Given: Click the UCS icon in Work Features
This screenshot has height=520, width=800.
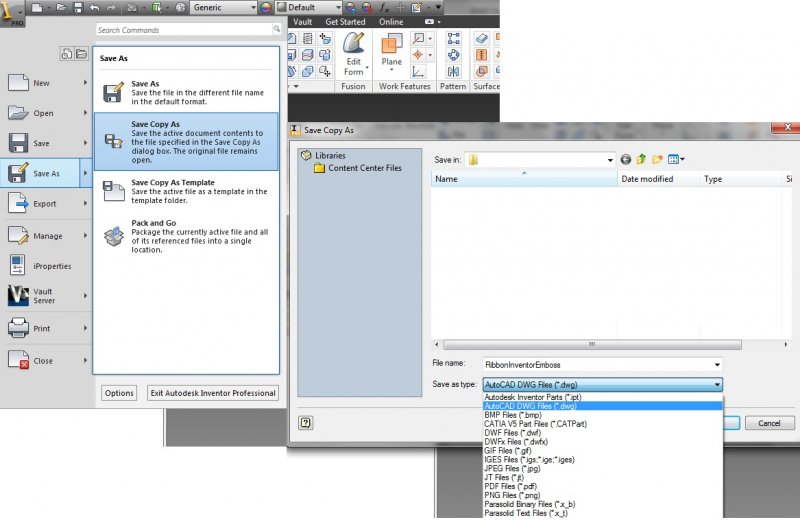Looking at the screenshot, I should click(418, 71).
